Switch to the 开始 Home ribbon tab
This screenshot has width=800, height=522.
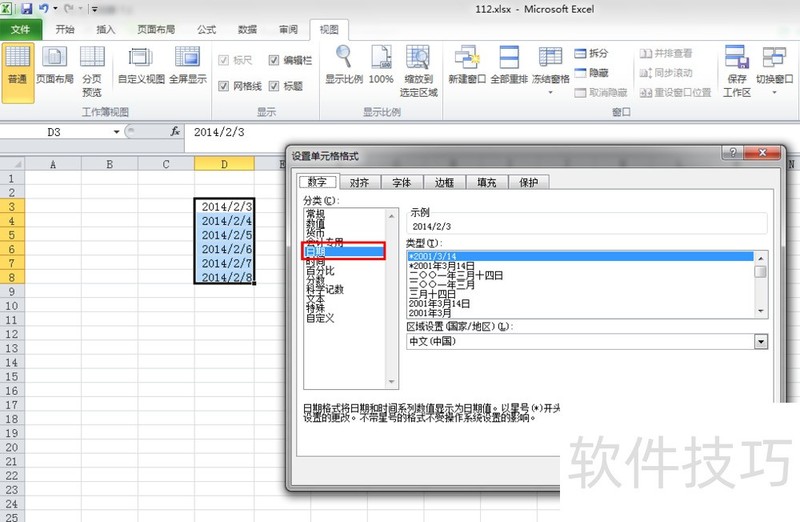tap(65, 30)
